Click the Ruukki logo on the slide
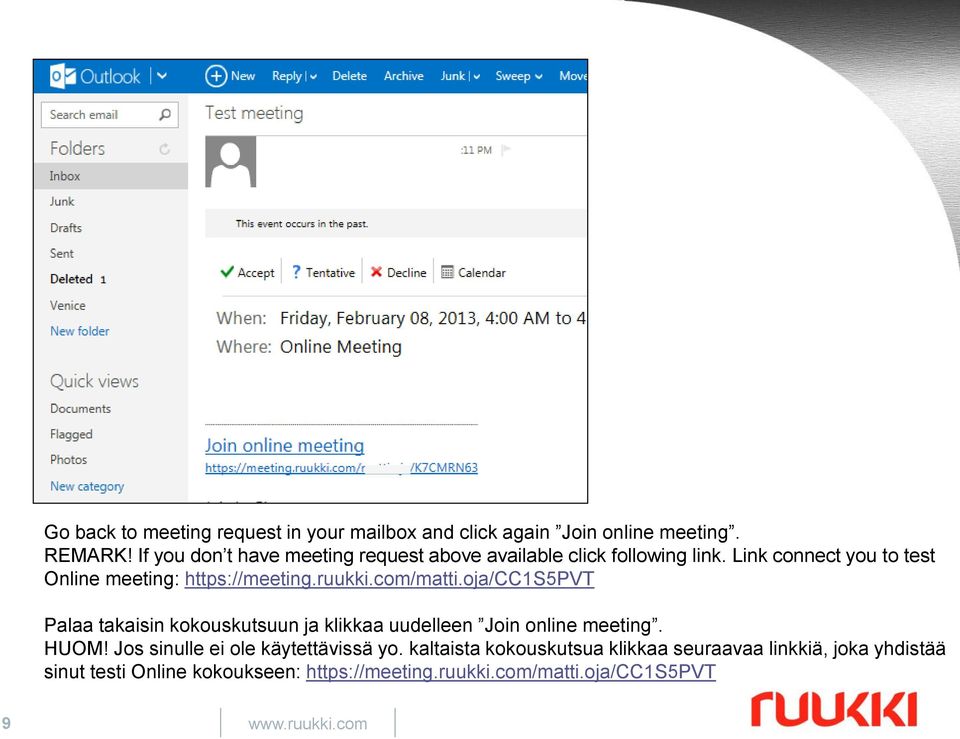Image resolution: width=960 pixels, height=739 pixels. click(833, 710)
